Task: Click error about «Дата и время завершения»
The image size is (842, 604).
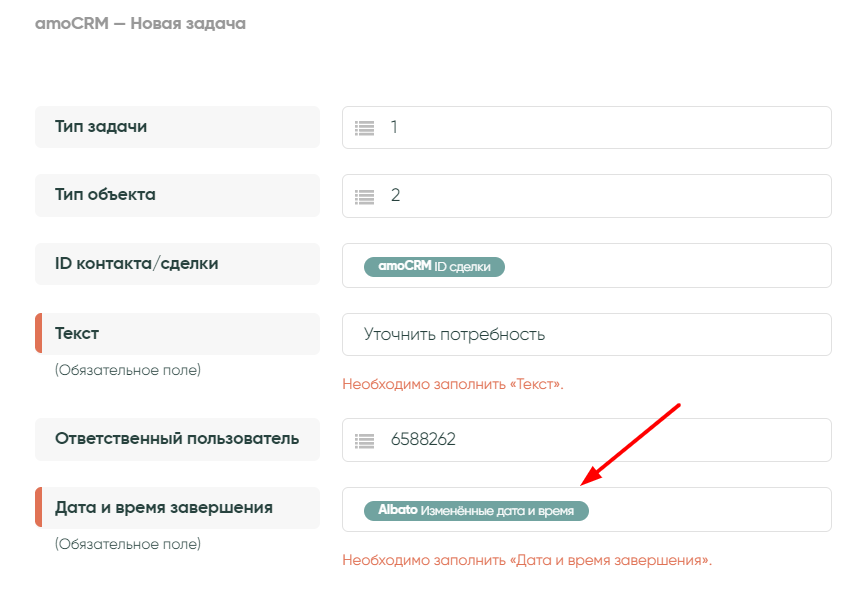Action: 527,560
